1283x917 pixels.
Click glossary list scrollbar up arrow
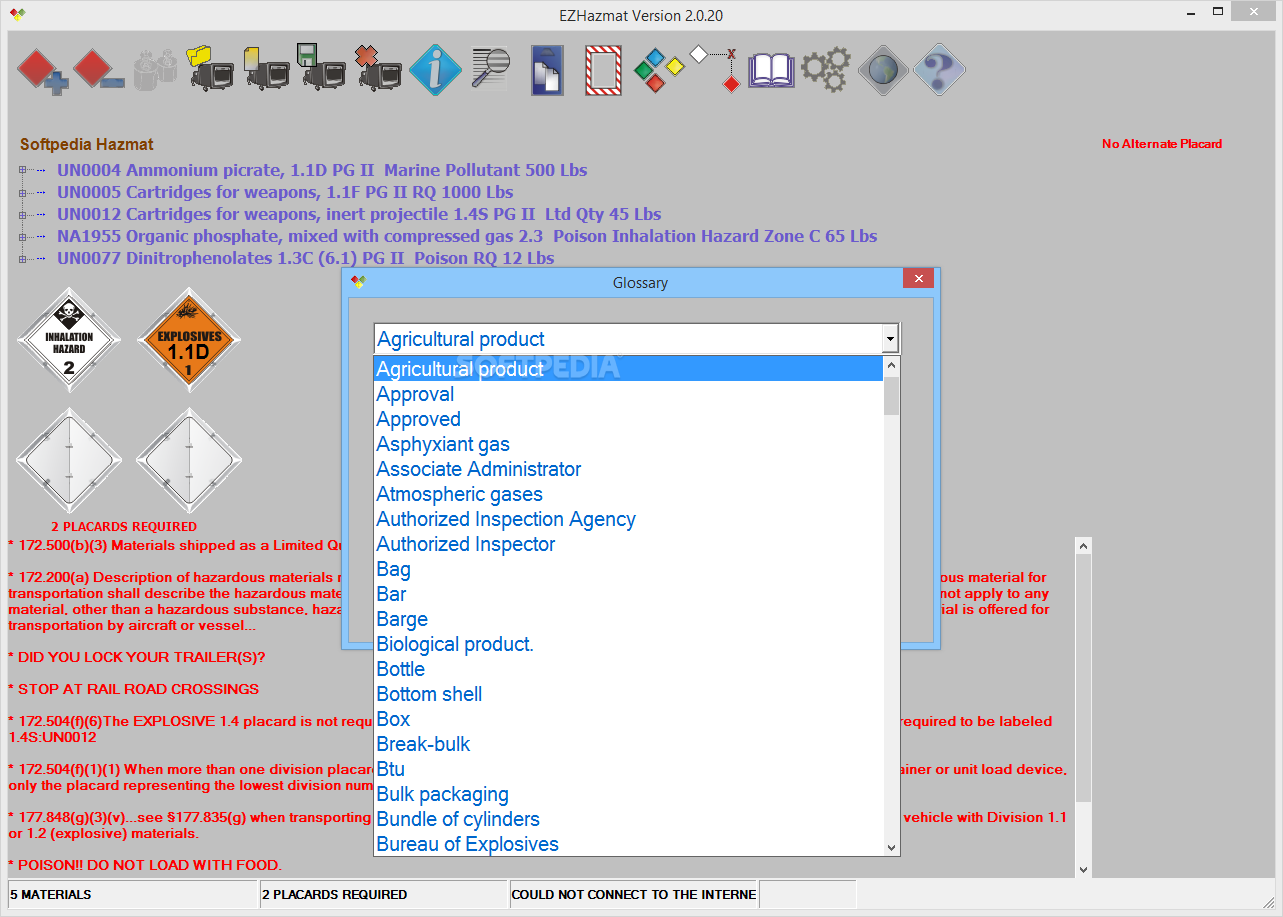[892, 365]
